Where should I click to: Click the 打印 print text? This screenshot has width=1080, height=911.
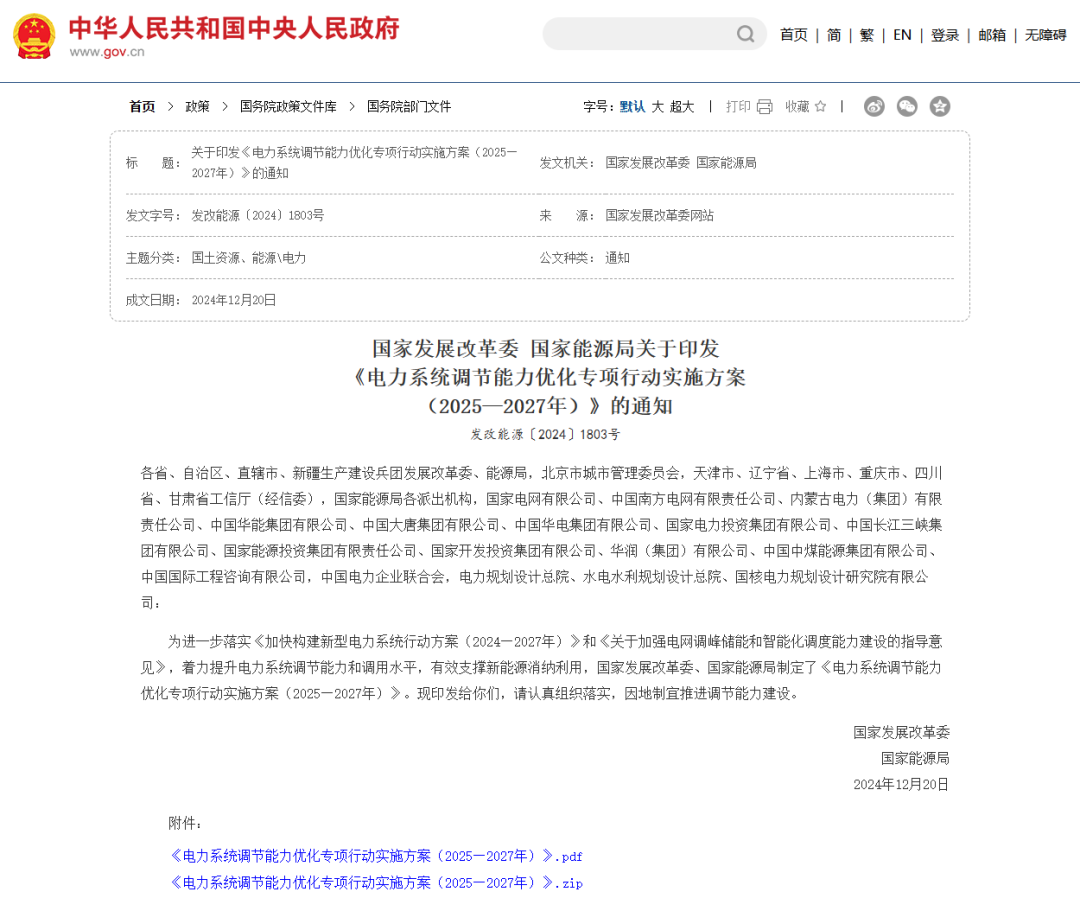[x=738, y=107]
